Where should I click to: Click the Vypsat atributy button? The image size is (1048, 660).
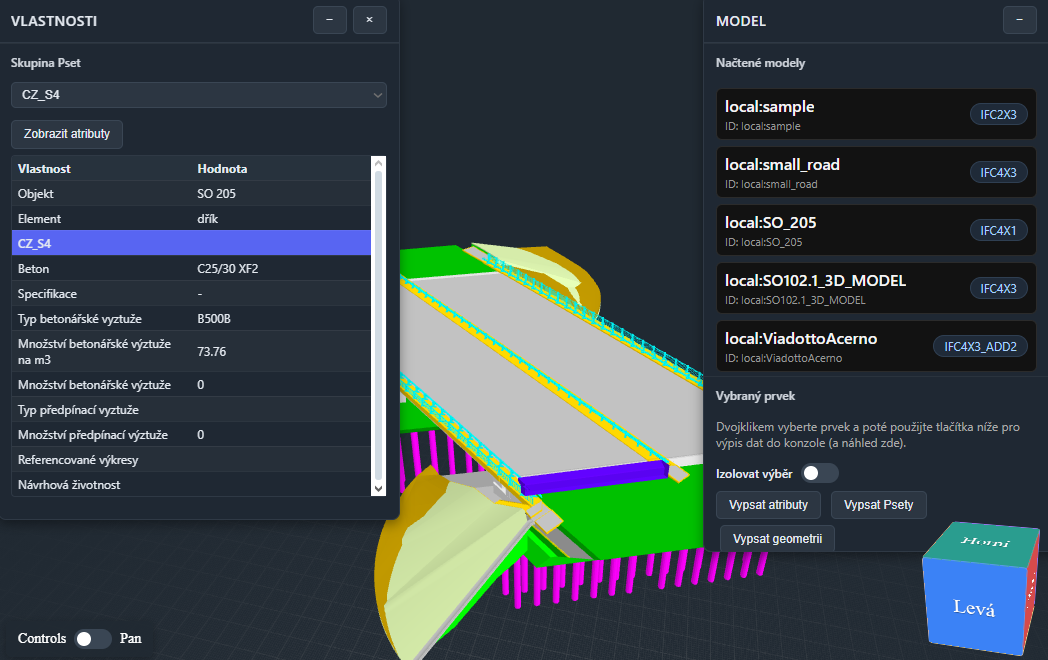pyautogui.click(x=768, y=504)
